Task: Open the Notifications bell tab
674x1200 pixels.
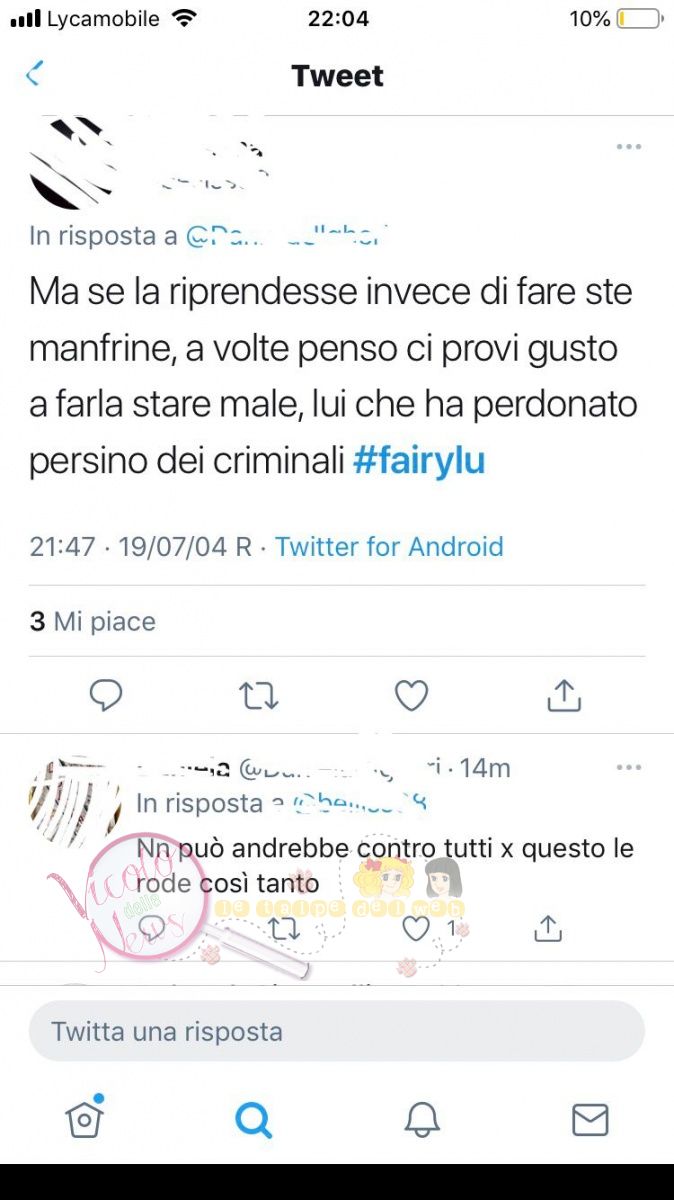Action: 422,1120
